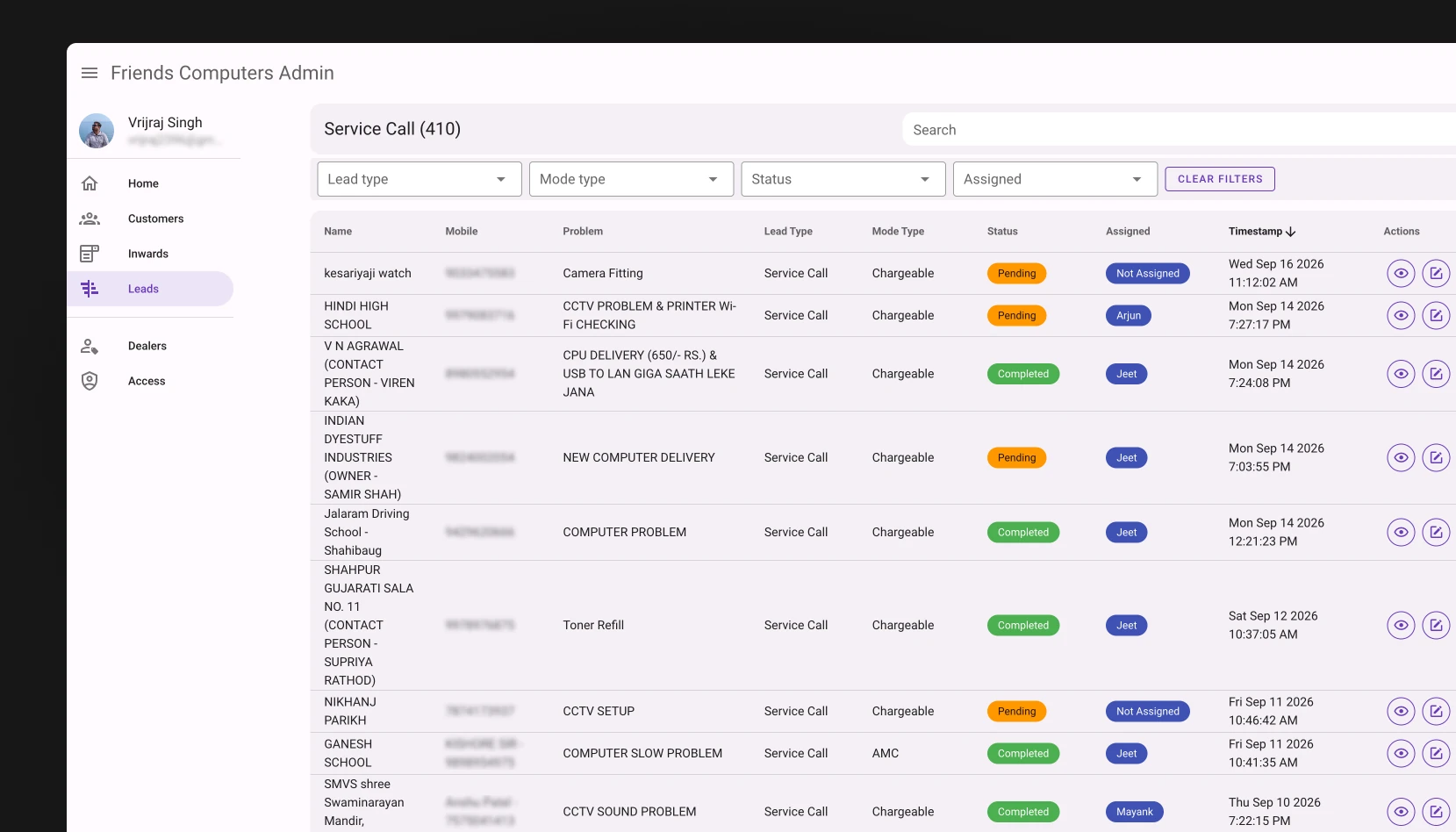Edit kesariyaji watch service call

1436,273
